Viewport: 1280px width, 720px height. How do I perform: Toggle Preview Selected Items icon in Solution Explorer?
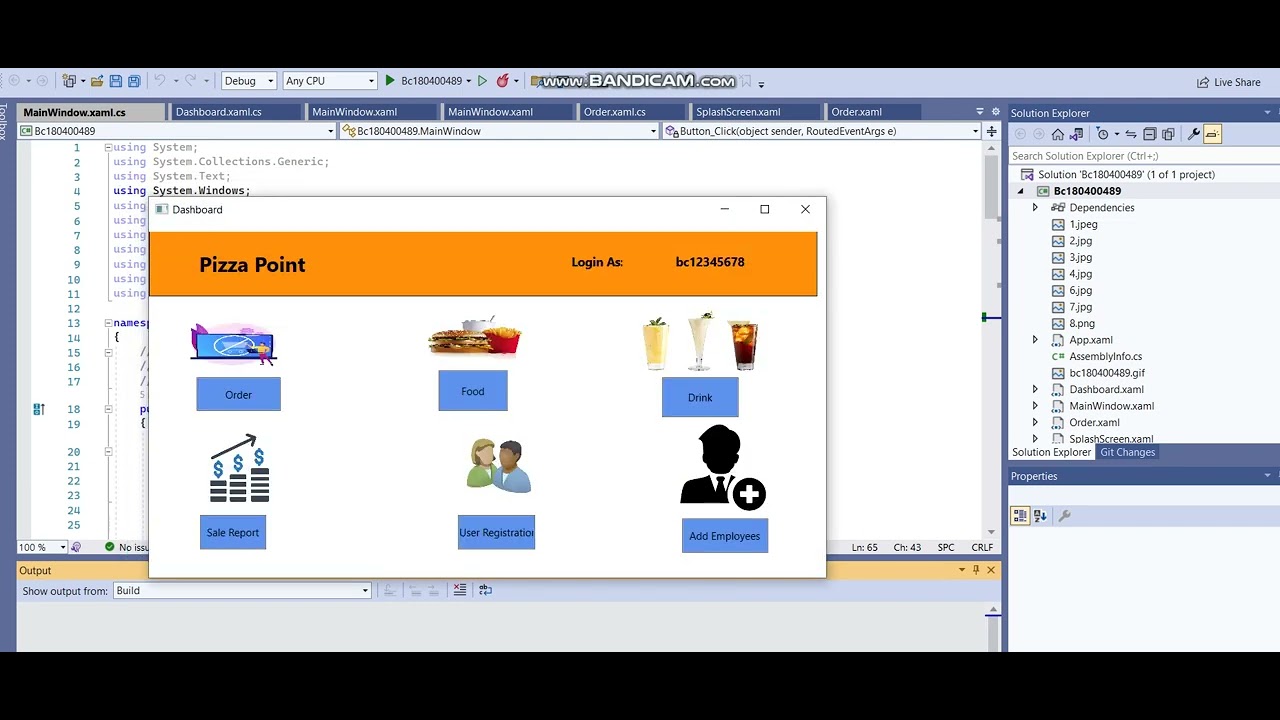pyautogui.click(x=1212, y=134)
